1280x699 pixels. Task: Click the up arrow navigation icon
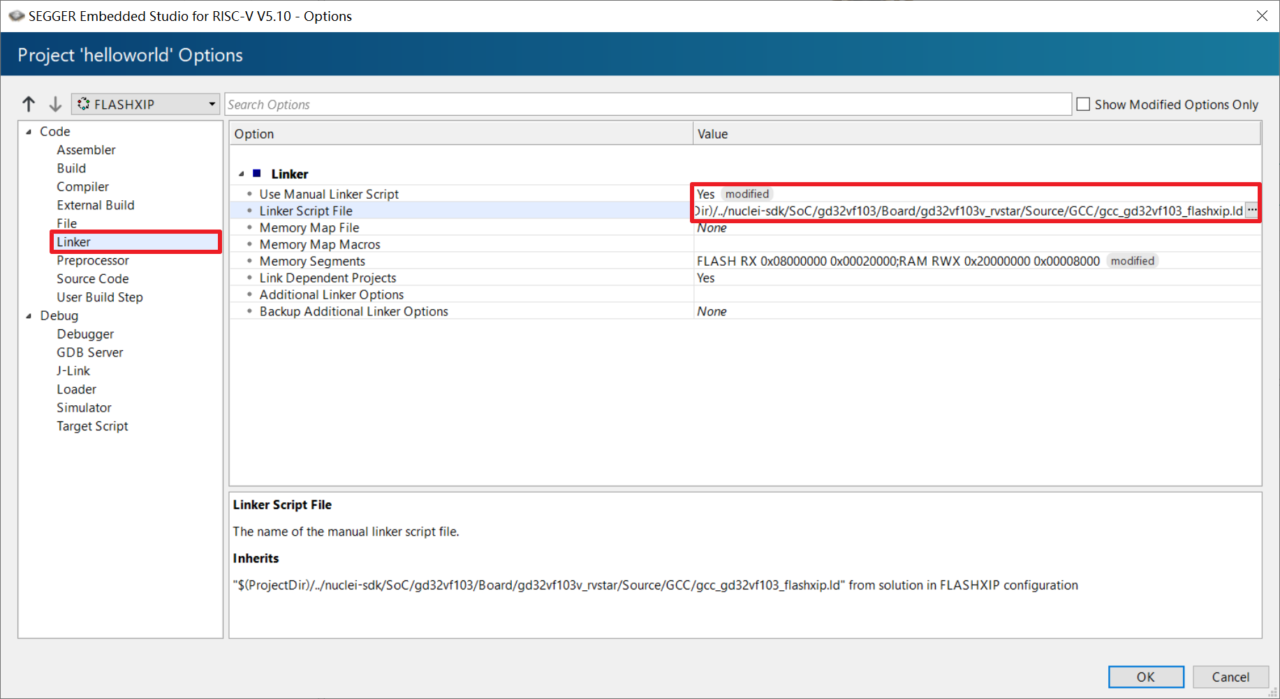point(29,104)
